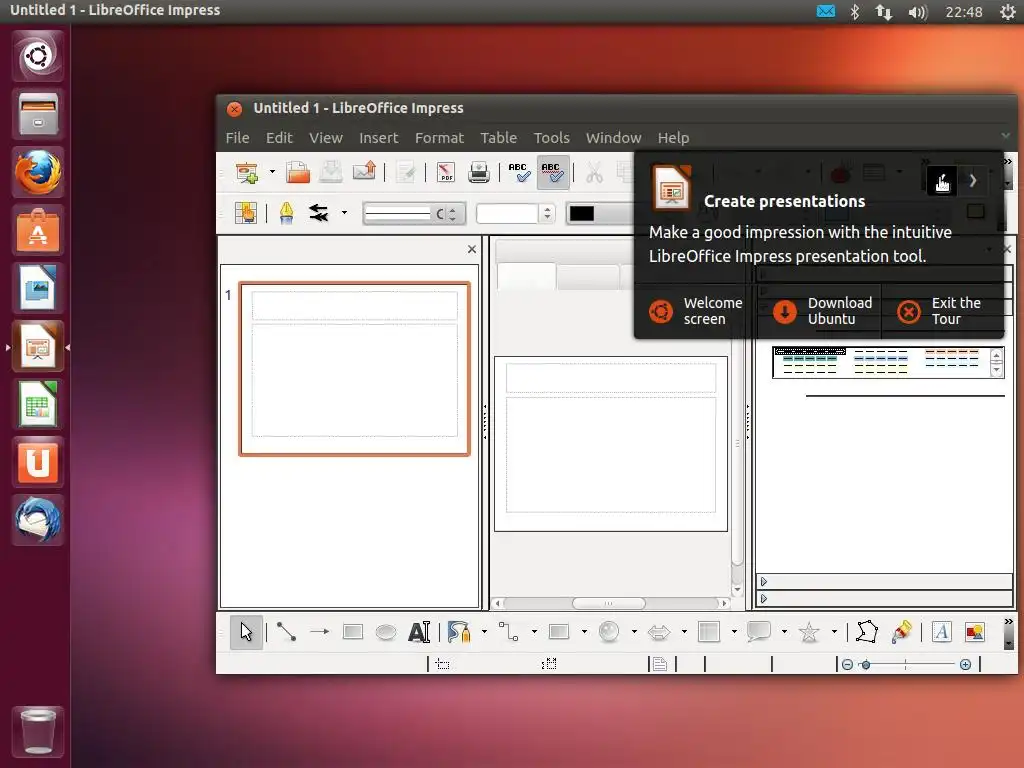Expand the Curve tool dropdown
This screenshot has width=1024, height=768.
[x=484, y=632]
